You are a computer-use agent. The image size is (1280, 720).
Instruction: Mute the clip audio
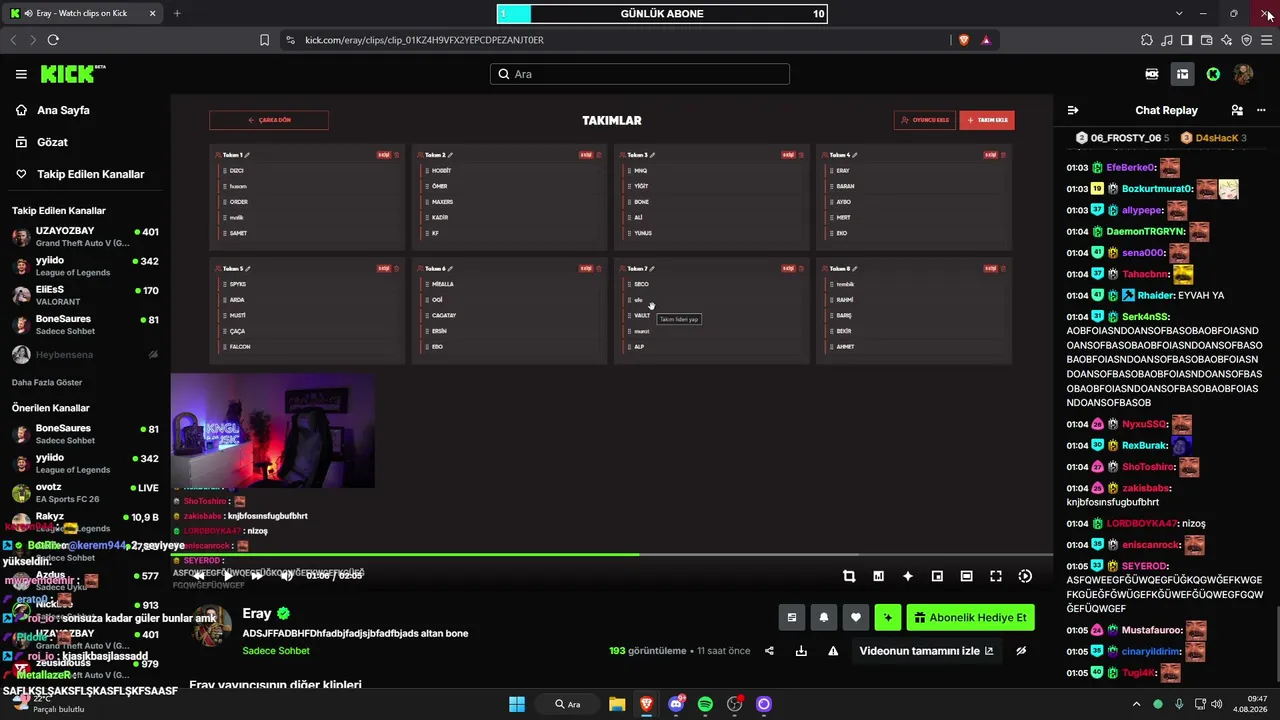pyautogui.click(x=287, y=576)
